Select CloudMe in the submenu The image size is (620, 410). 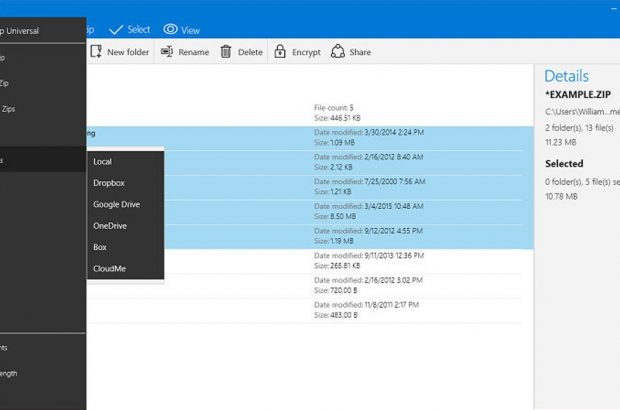coord(109,269)
